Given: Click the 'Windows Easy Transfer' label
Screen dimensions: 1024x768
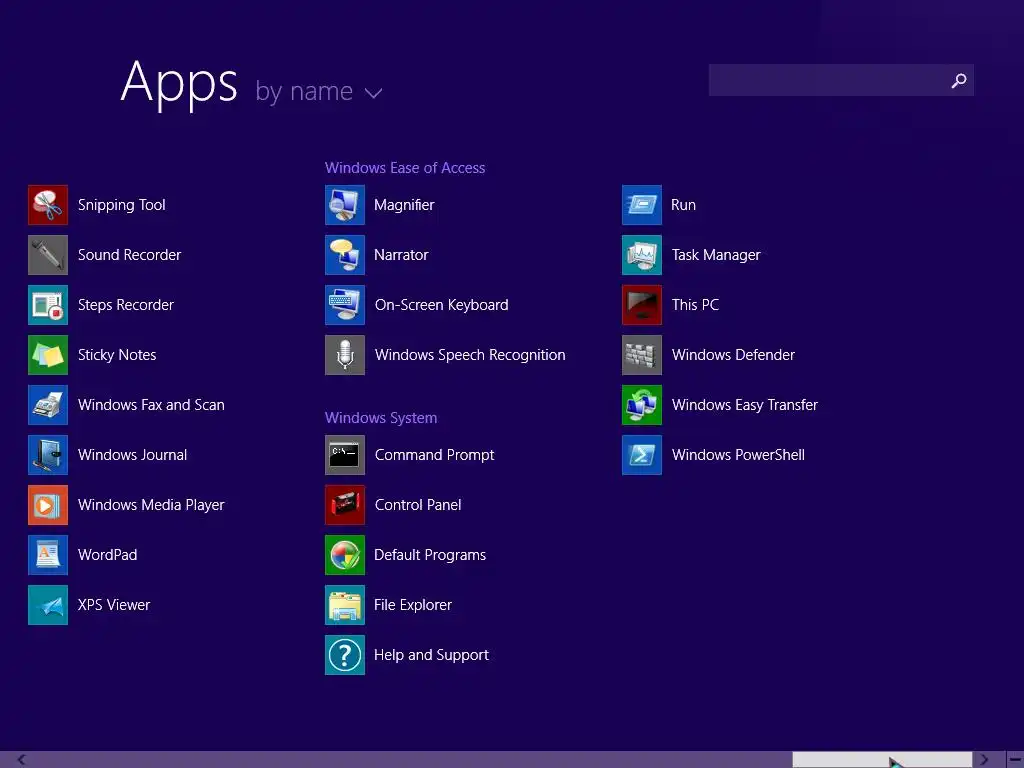Looking at the screenshot, I should (744, 405).
